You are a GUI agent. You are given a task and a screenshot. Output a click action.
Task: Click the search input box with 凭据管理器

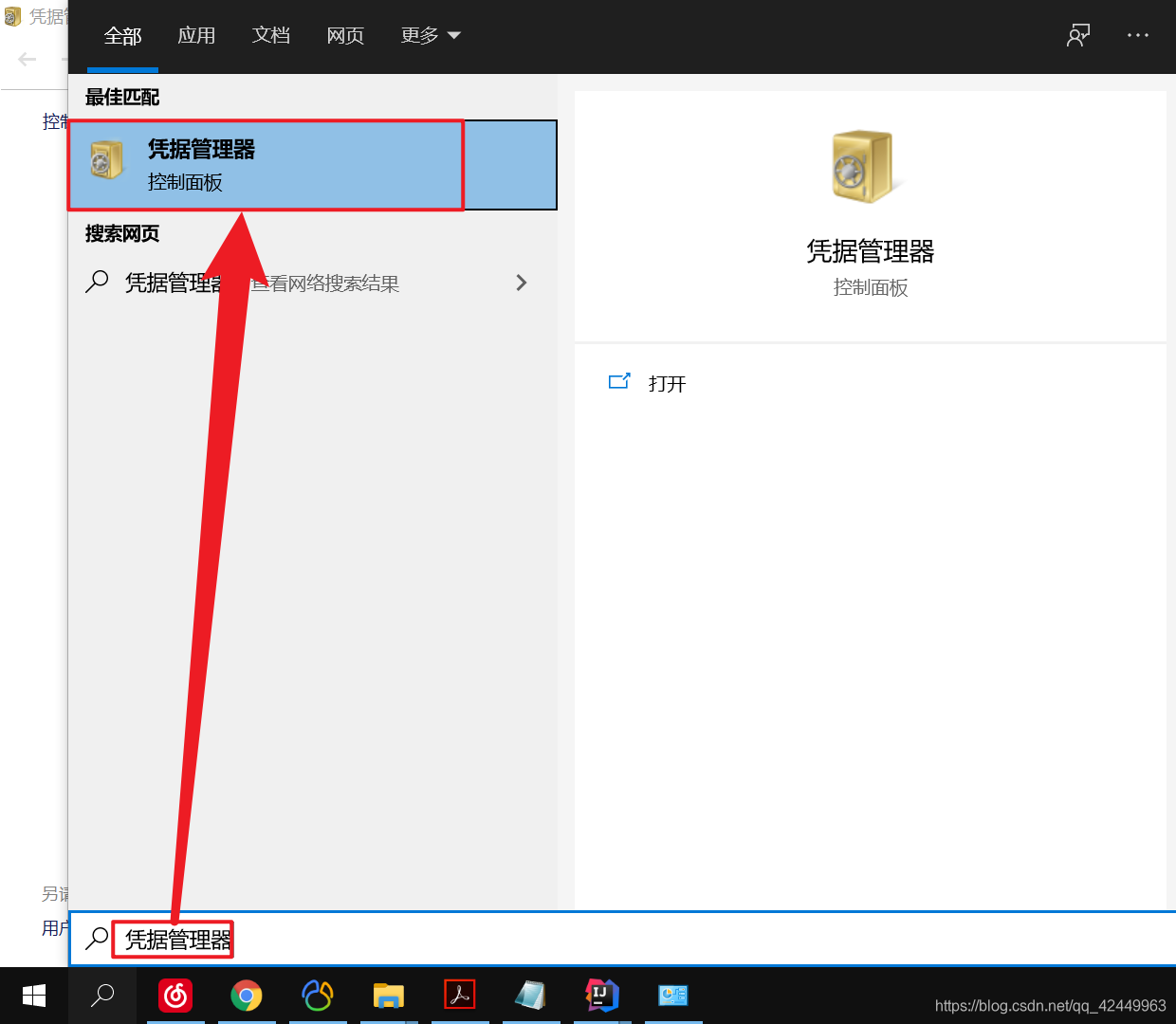(x=622, y=940)
